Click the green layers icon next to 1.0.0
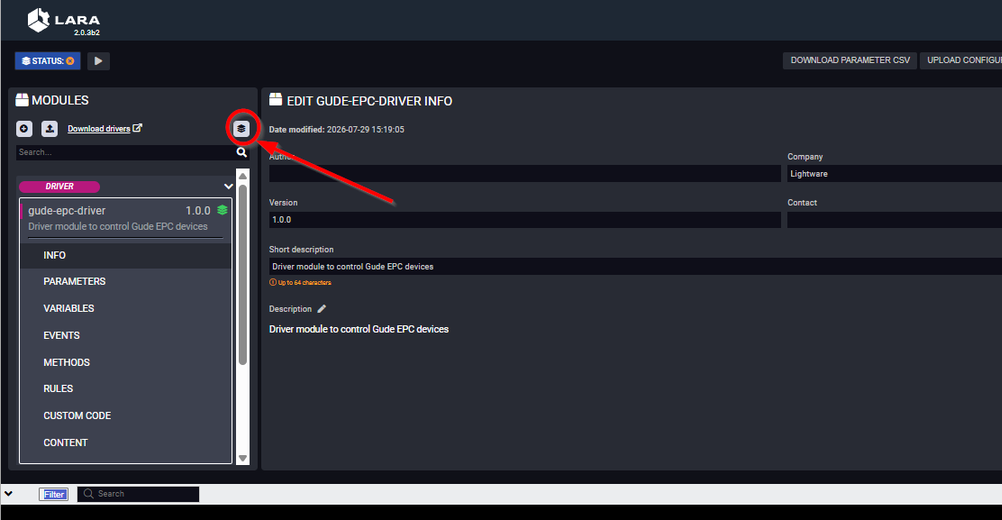 [222, 210]
